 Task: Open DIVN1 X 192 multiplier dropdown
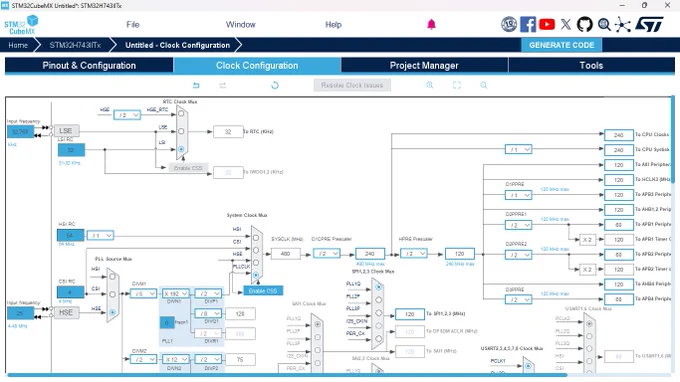tap(176, 294)
